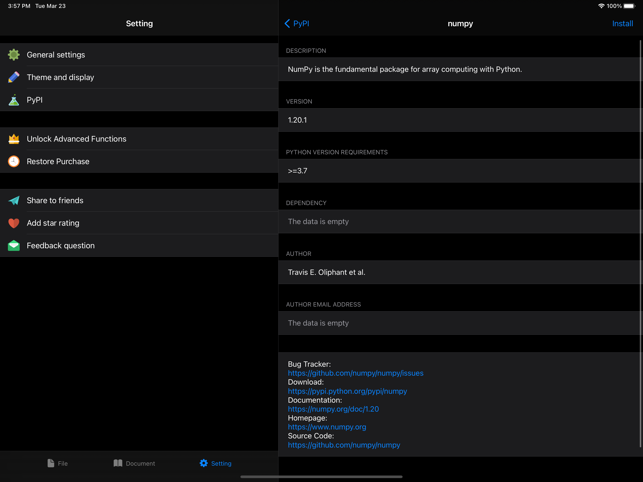Choose Unlock Advanced Functions
The image size is (643, 482).
(139, 139)
